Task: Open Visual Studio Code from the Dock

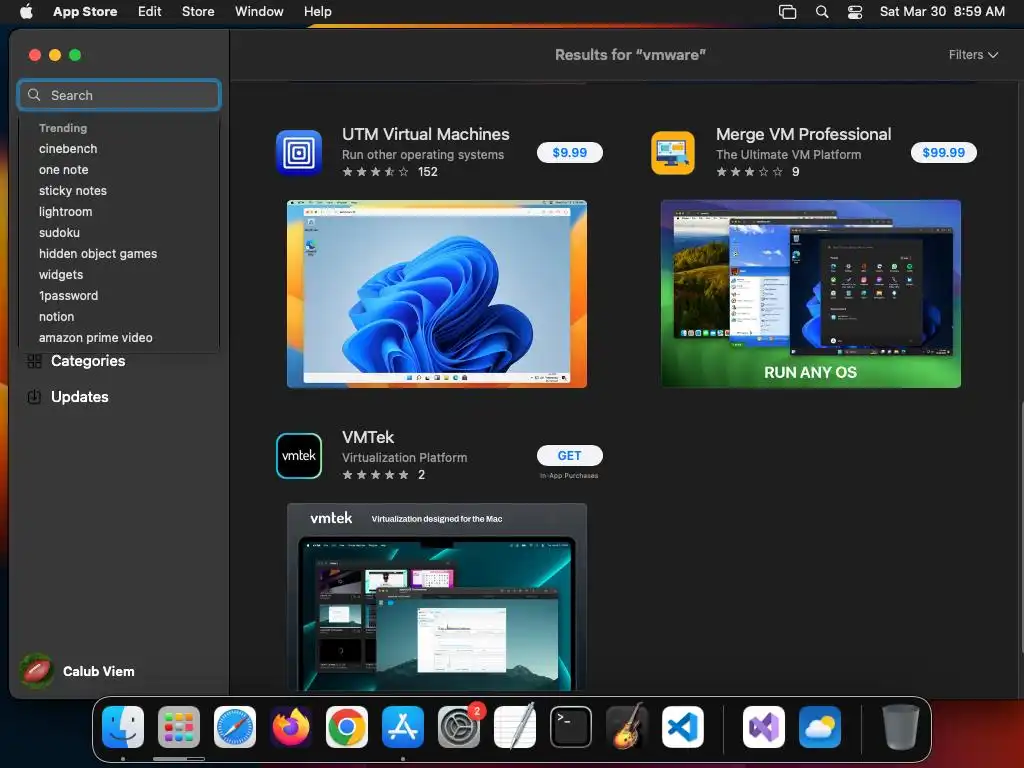Action: [x=683, y=727]
